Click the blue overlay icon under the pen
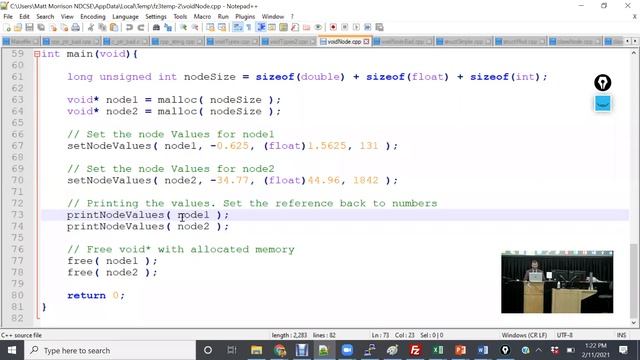 click(603, 104)
